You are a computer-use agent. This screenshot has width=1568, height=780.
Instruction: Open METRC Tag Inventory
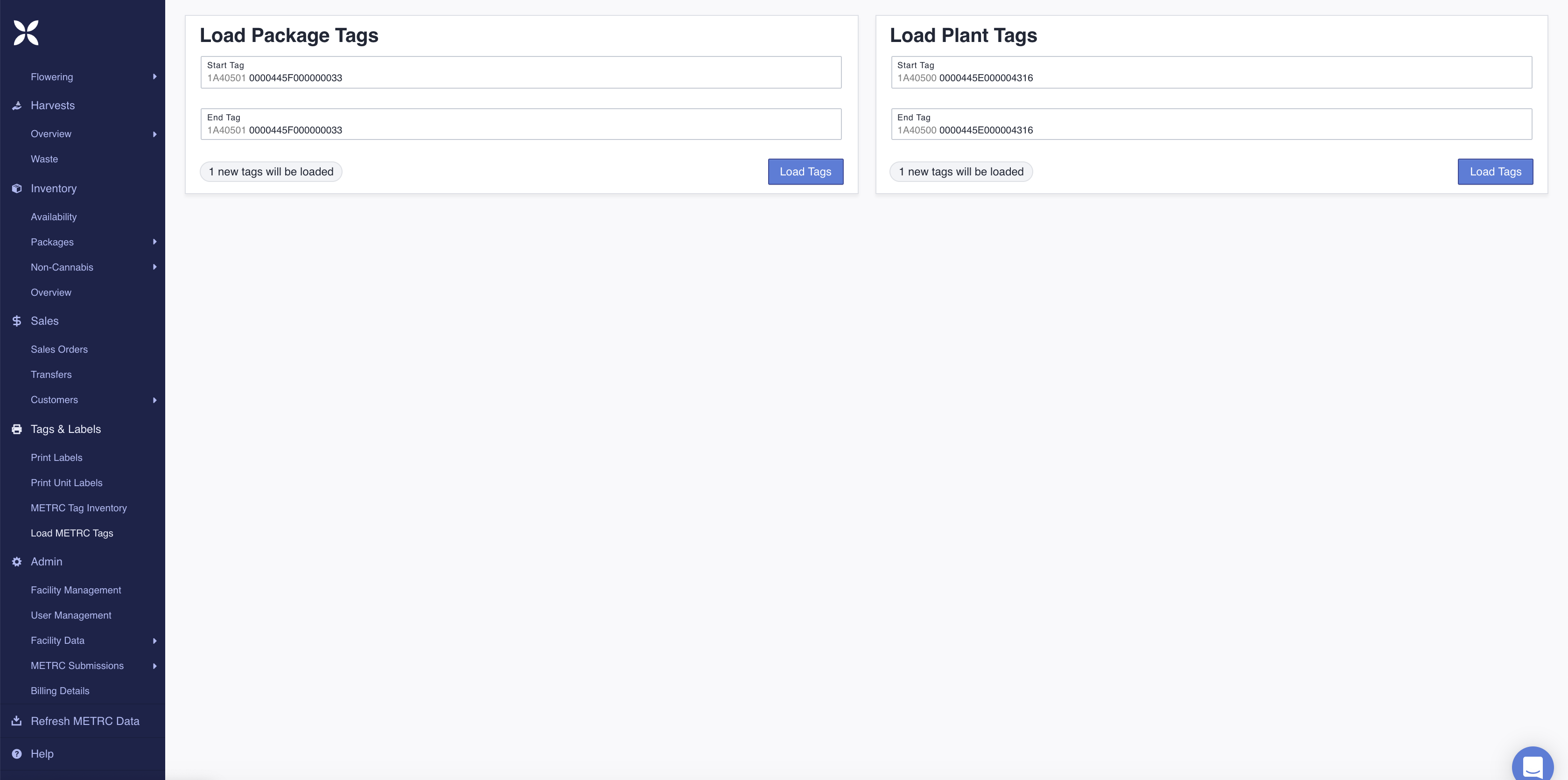pyautogui.click(x=78, y=508)
